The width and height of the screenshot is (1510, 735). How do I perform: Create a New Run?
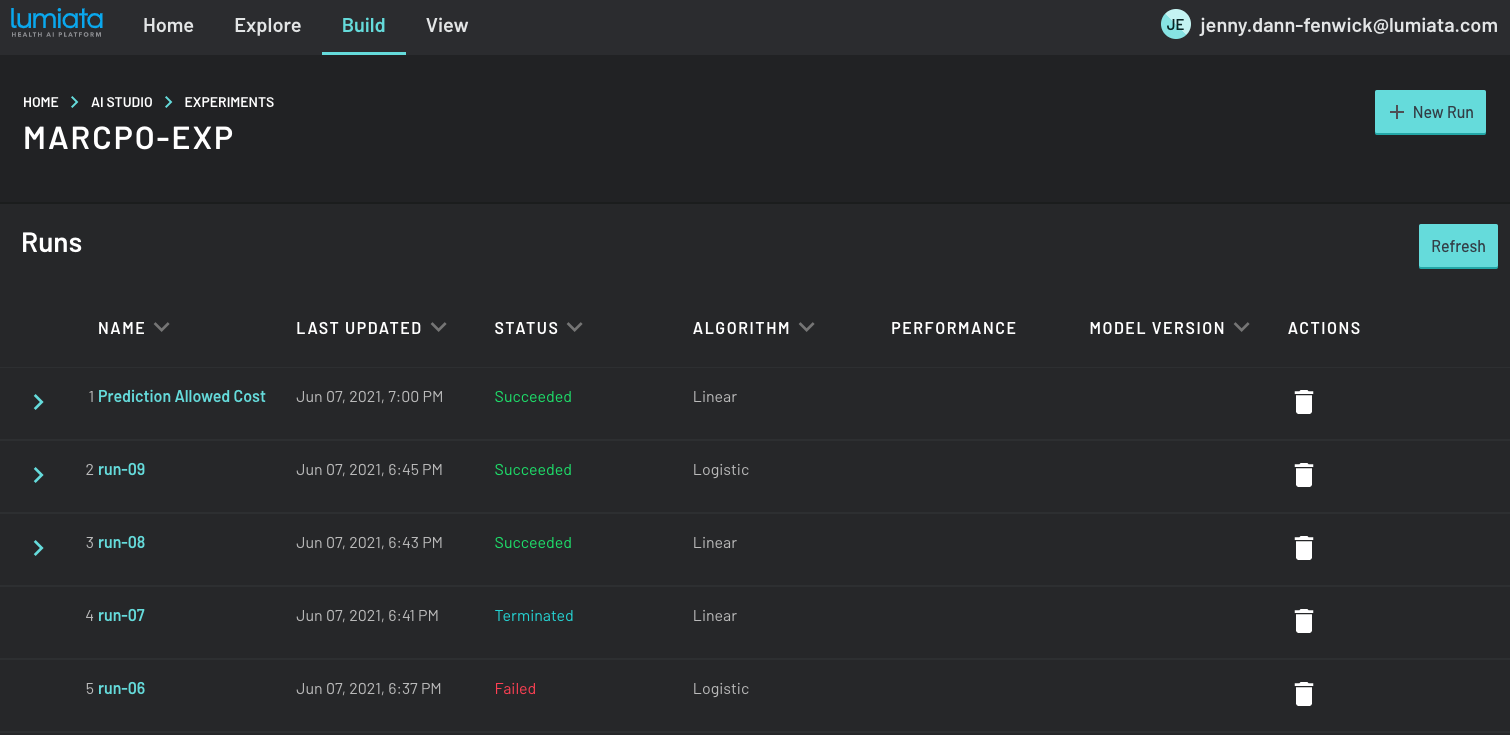tap(1430, 112)
